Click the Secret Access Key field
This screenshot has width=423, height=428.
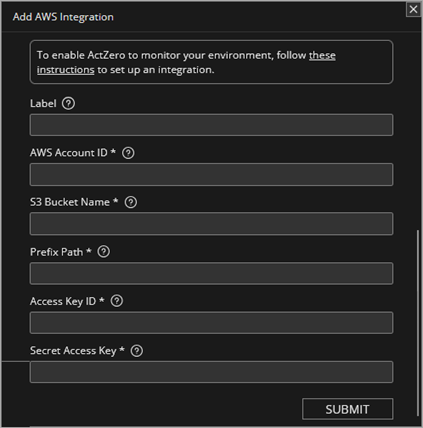pyautogui.click(x=211, y=372)
